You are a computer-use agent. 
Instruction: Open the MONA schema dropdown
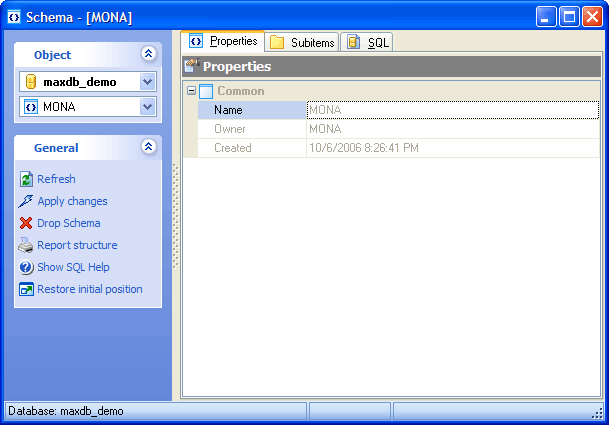click(147, 107)
